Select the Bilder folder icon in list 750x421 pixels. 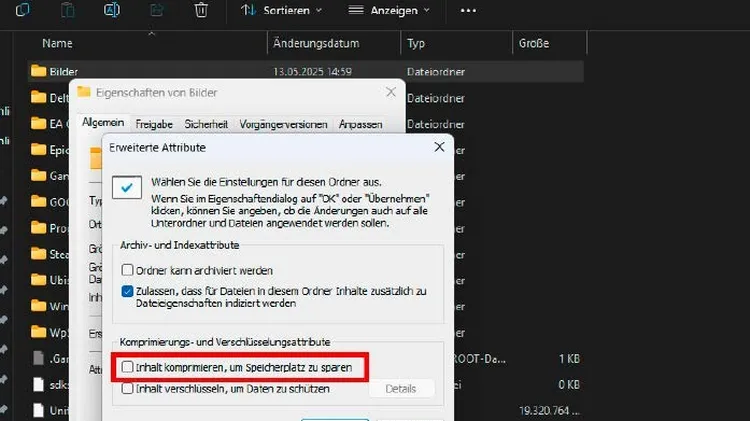pyautogui.click(x=39, y=71)
